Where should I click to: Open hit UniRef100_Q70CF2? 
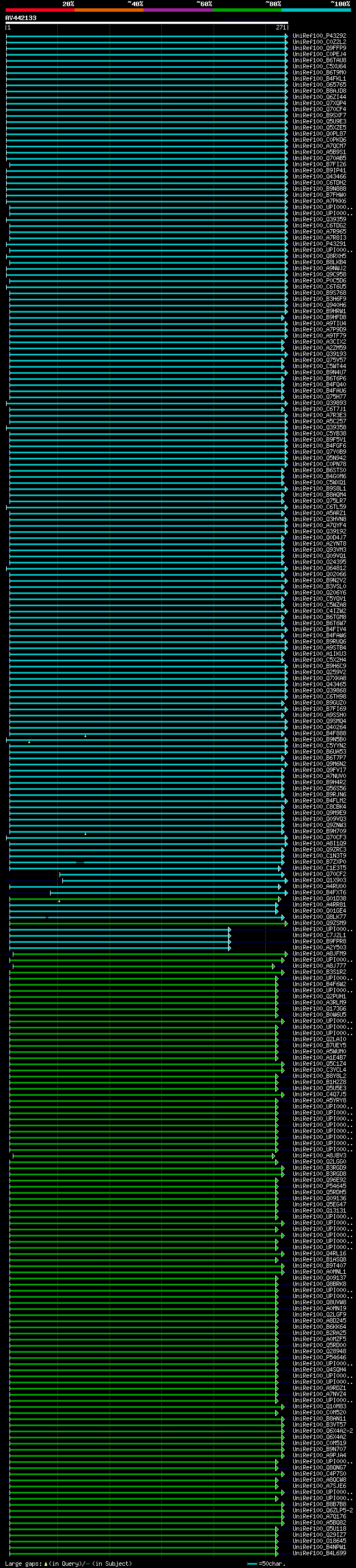pos(319,874)
